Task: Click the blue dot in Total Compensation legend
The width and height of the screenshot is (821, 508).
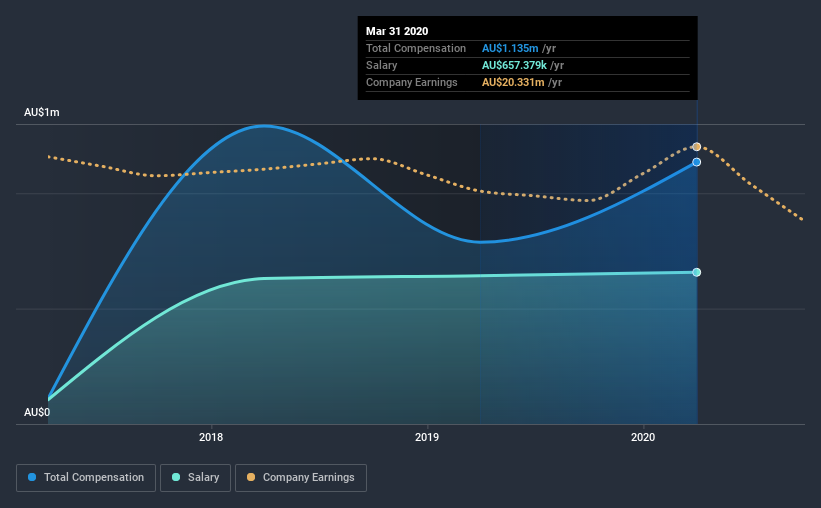Action: click(x=32, y=477)
